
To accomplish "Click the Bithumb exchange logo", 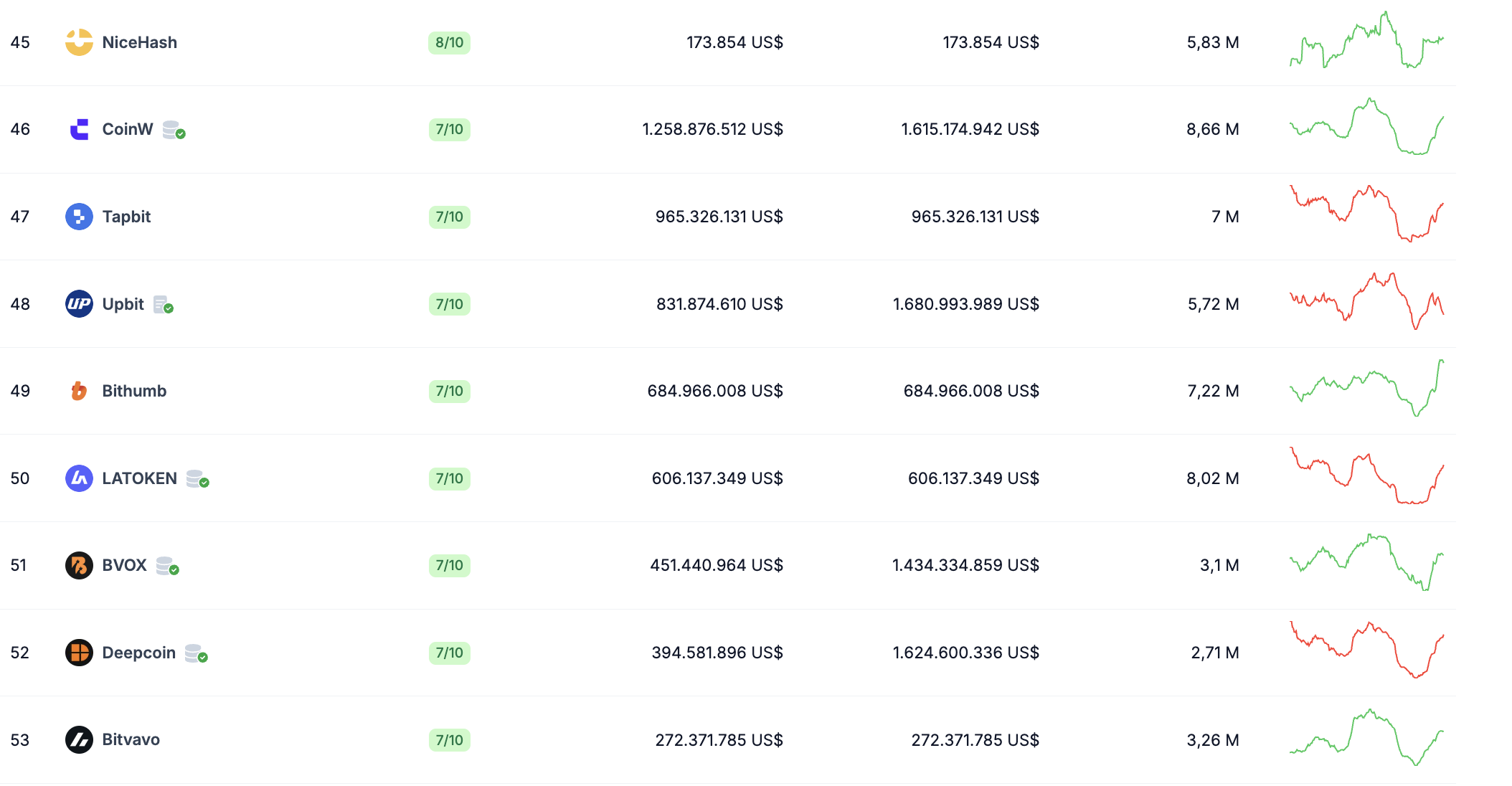I will point(79,391).
